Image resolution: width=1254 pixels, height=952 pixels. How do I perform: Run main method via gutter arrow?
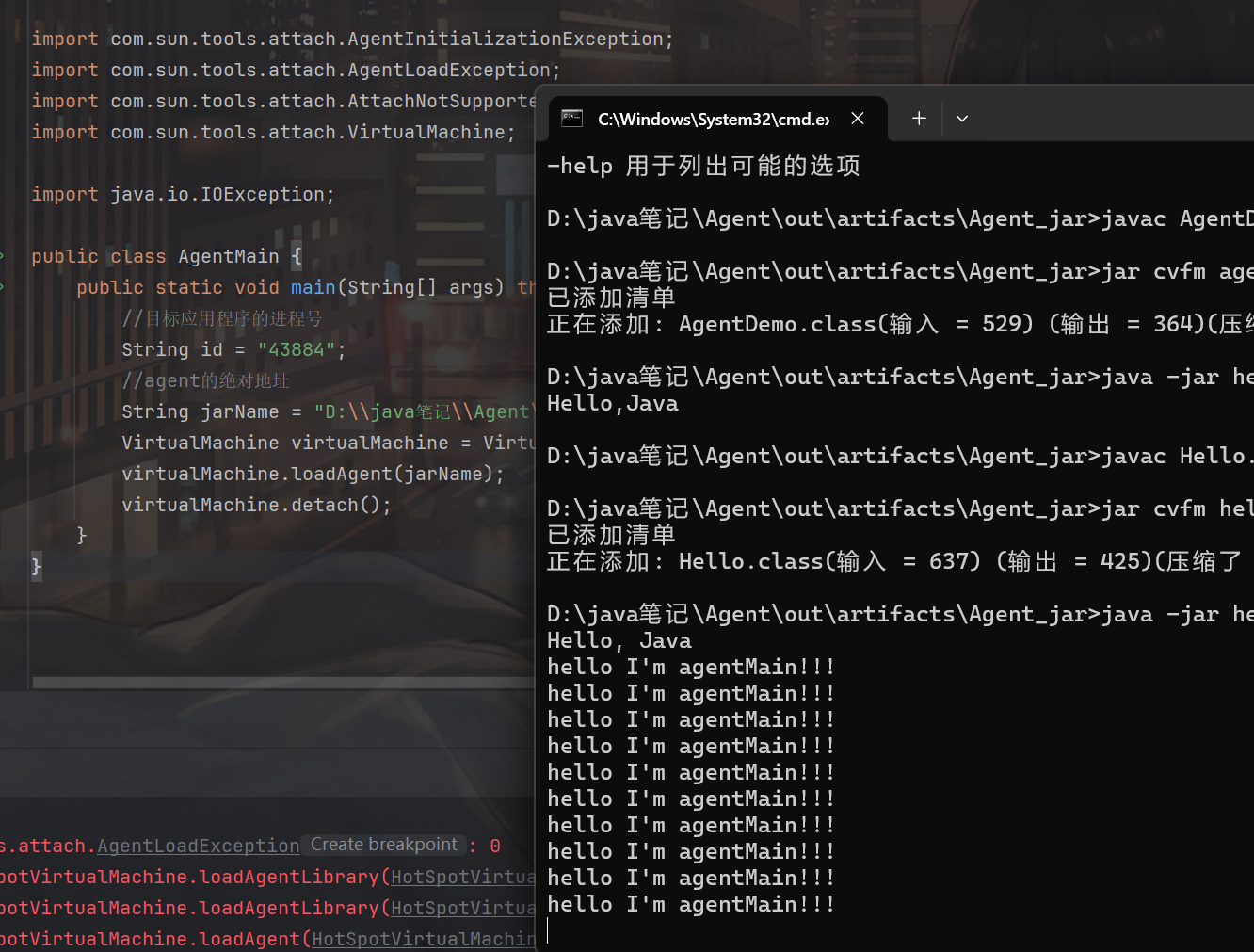coord(2,287)
